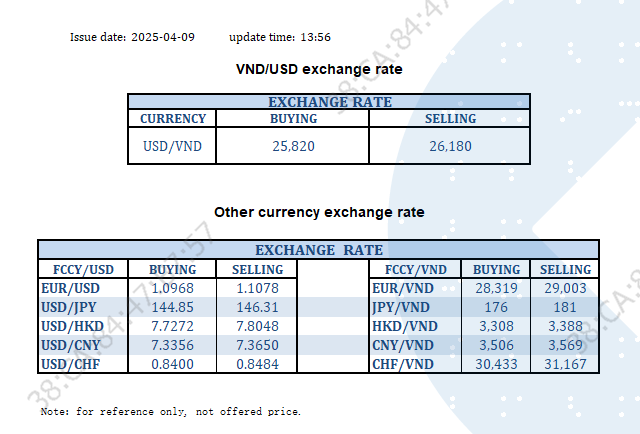This screenshot has height=434, width=640.
Task: Click the update time 13:56 text
Action: click(x=280, y=37)
